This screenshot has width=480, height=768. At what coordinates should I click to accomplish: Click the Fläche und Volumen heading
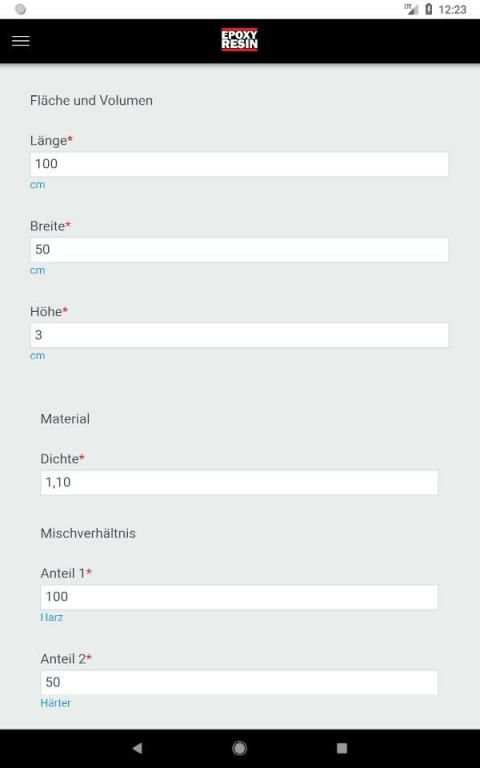click(x=91, y=100)
